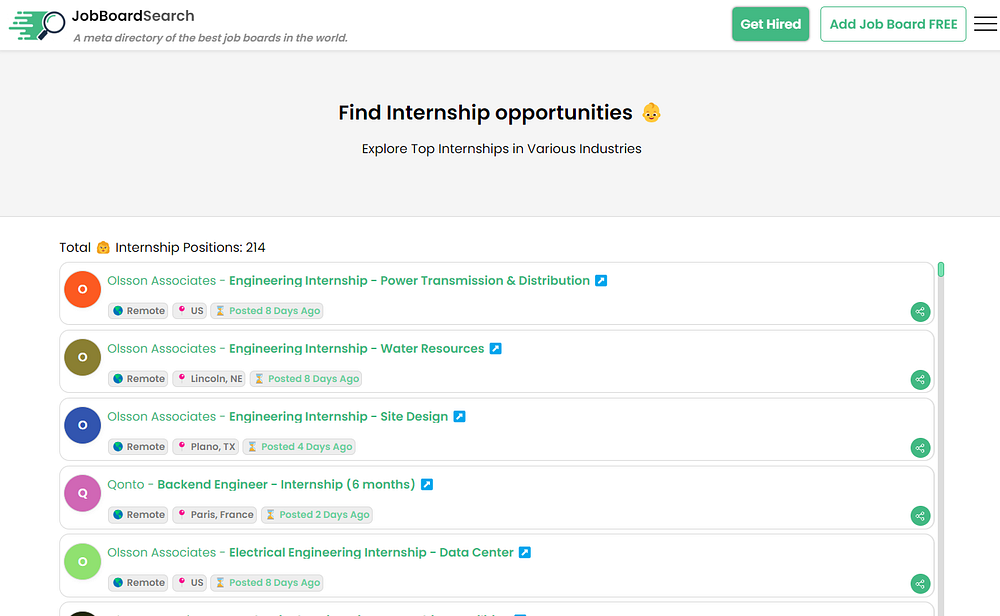Open external link icon for Backend Engineer job

point(426,485)
